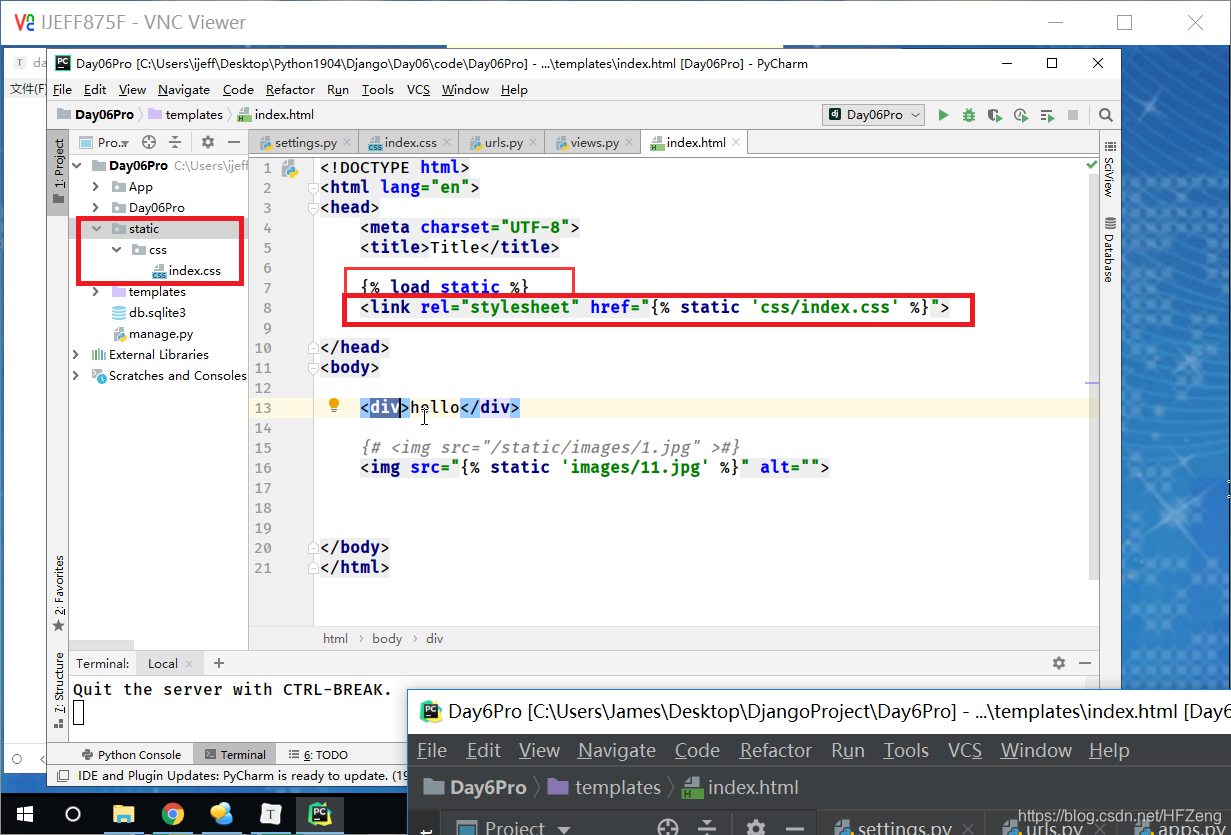Click the body breadcrumb below the editor

[x=386, y=638]
